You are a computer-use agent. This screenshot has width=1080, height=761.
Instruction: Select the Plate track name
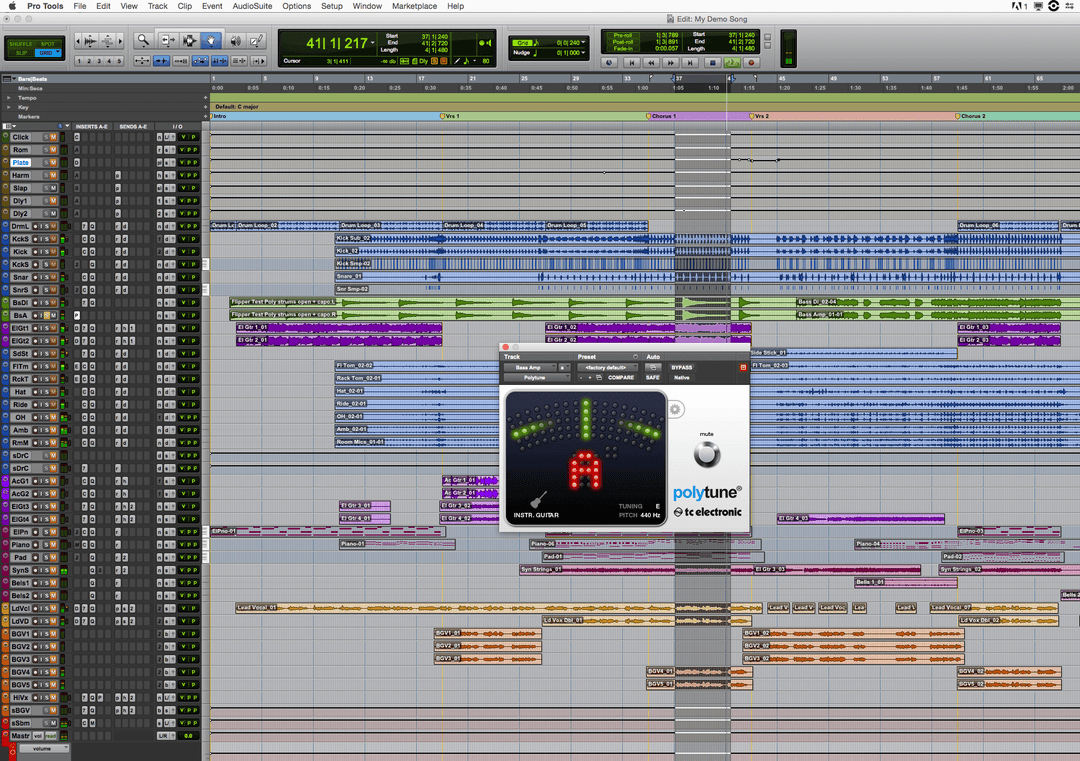click(21, 163)
